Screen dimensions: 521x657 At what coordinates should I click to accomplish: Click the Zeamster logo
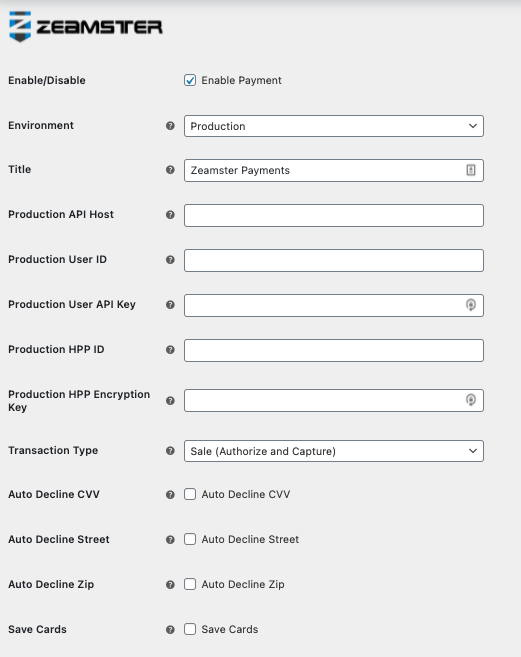pyautogui.click(x=86, y=27)
